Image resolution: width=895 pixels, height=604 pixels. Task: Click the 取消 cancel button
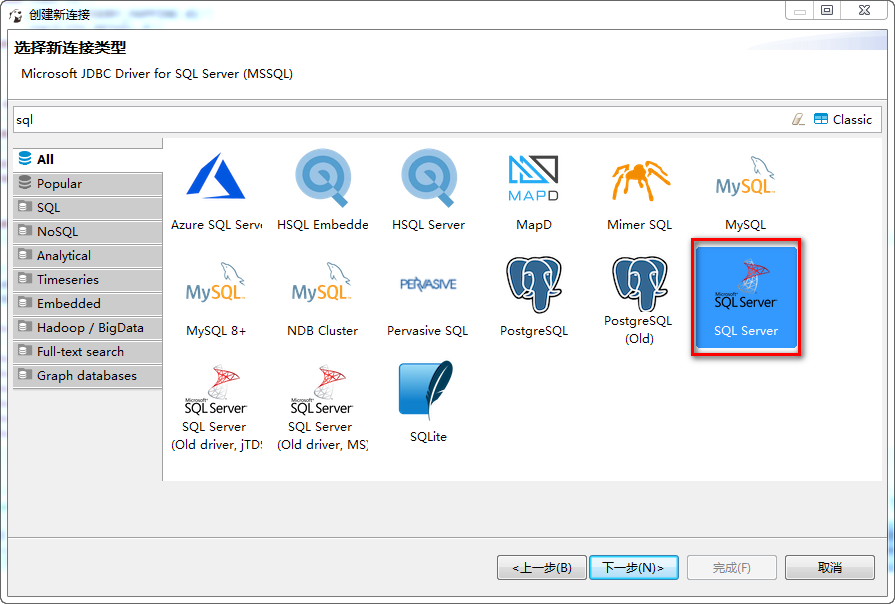829,567
